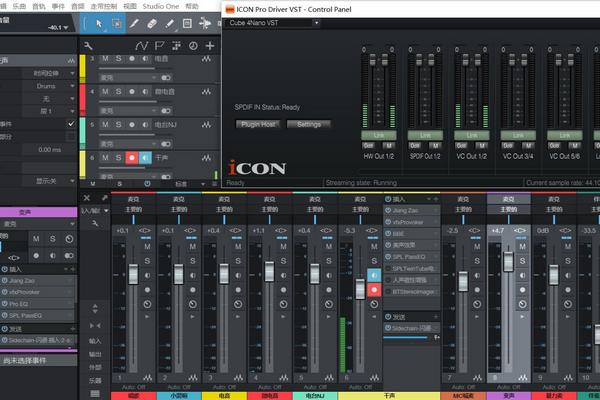Open the marker track flag icon
Image resolution: width=600 pixels, height=400 pixels.
[x=159, y=46]
